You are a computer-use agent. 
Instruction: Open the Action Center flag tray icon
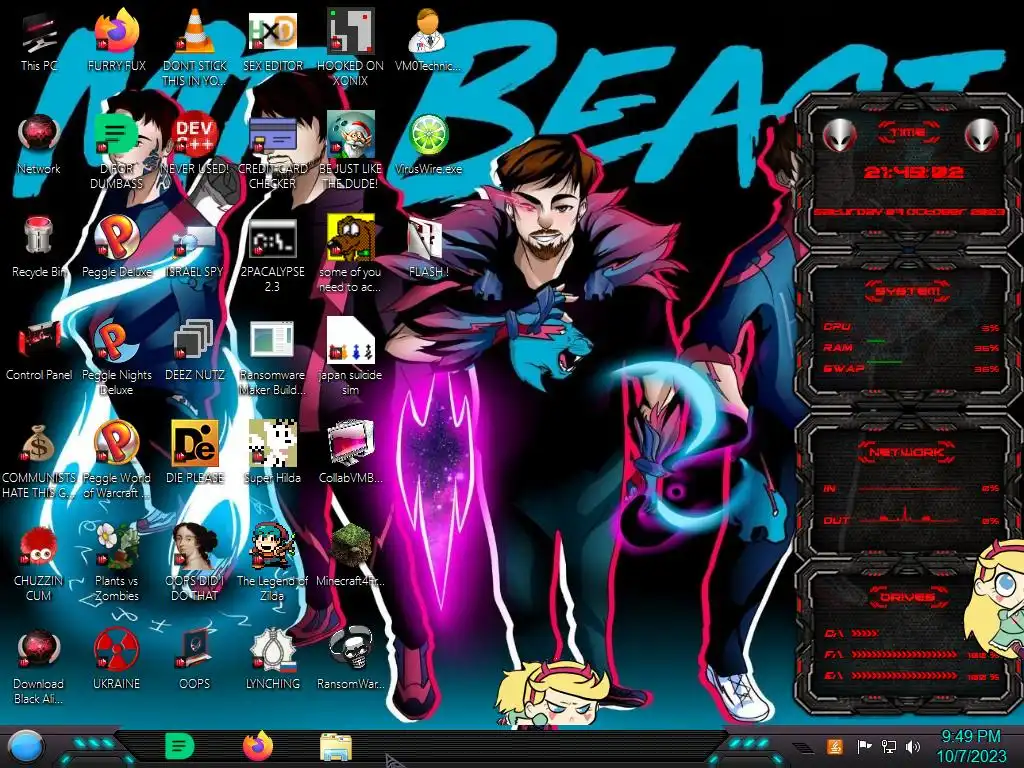tap(864, 746)
